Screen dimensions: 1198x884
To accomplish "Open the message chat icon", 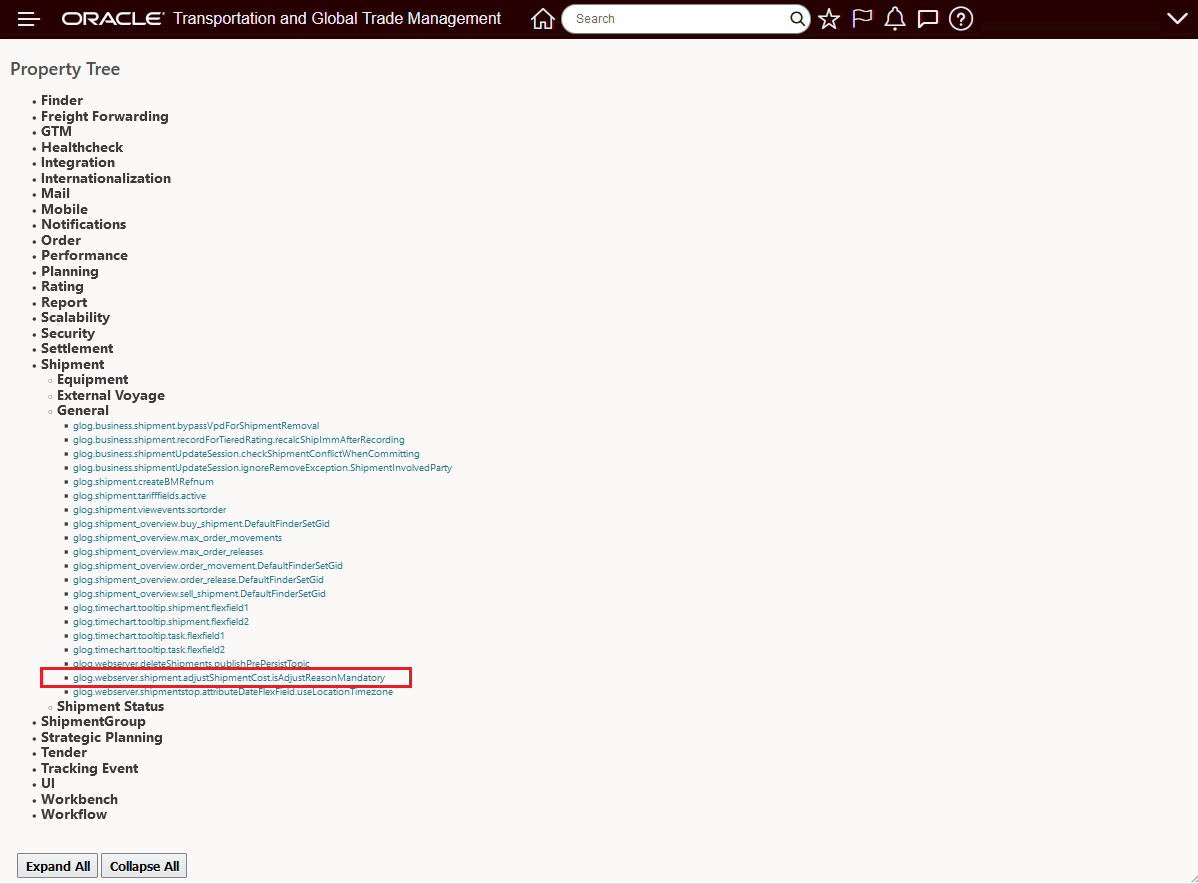I will 928,19.
